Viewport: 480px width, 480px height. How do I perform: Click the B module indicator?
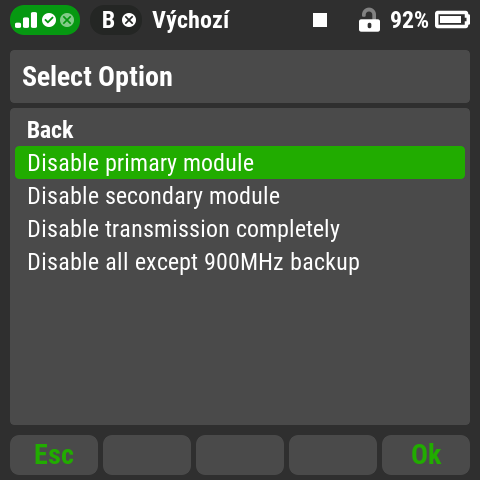tap(108, 20)
